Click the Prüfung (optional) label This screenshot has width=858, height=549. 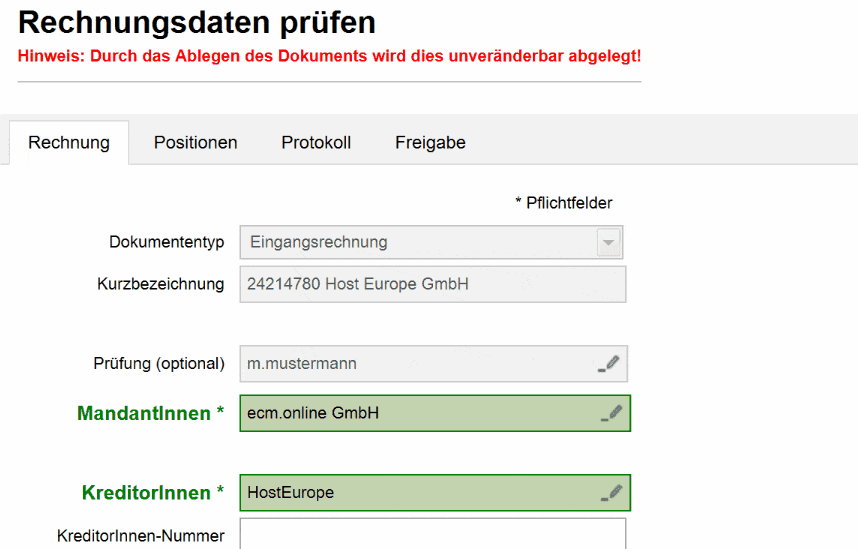158,364
